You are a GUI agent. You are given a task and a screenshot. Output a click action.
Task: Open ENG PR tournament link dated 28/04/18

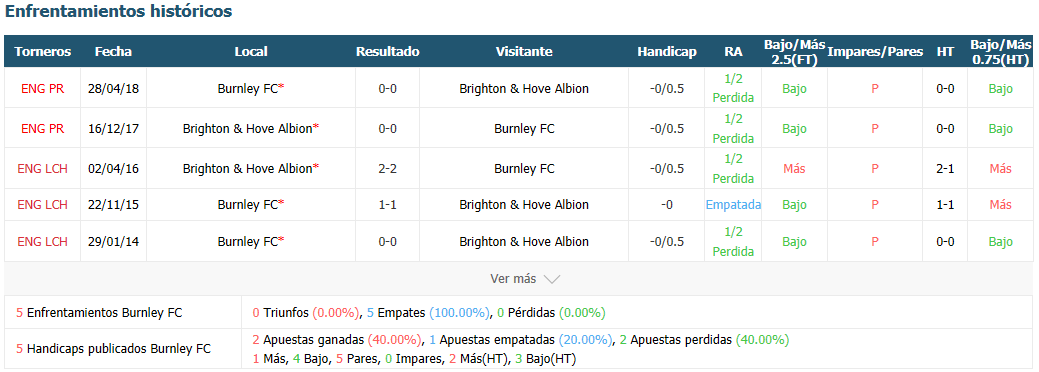tap(43, 88)
